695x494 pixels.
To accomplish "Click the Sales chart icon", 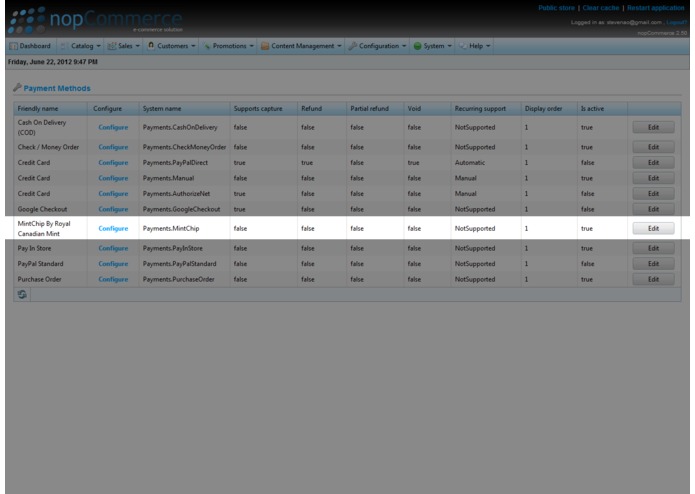I will tap(112, 46).
